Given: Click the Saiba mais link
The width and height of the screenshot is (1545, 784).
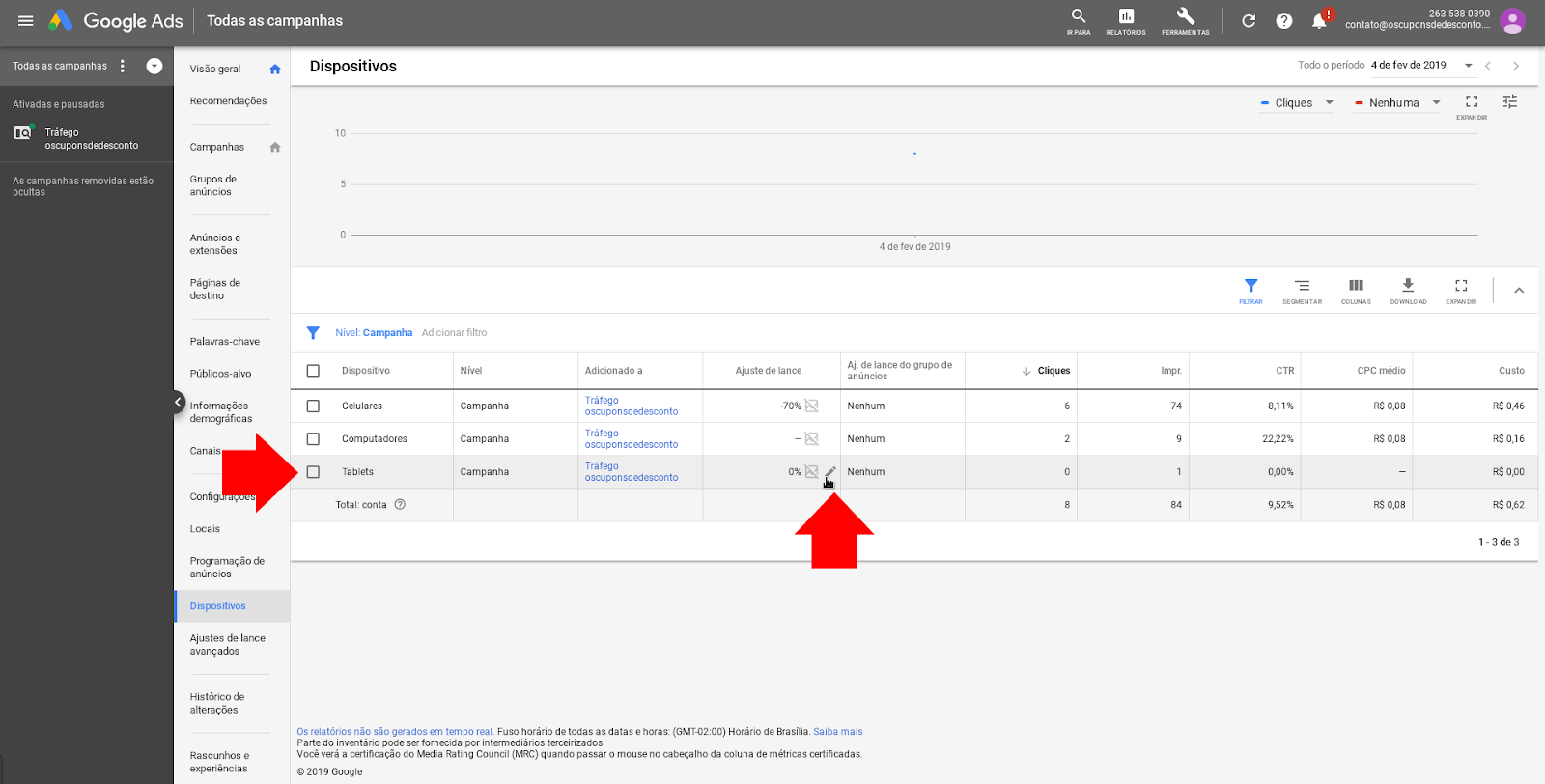Looking at the screenshot, I should [838, 732].
